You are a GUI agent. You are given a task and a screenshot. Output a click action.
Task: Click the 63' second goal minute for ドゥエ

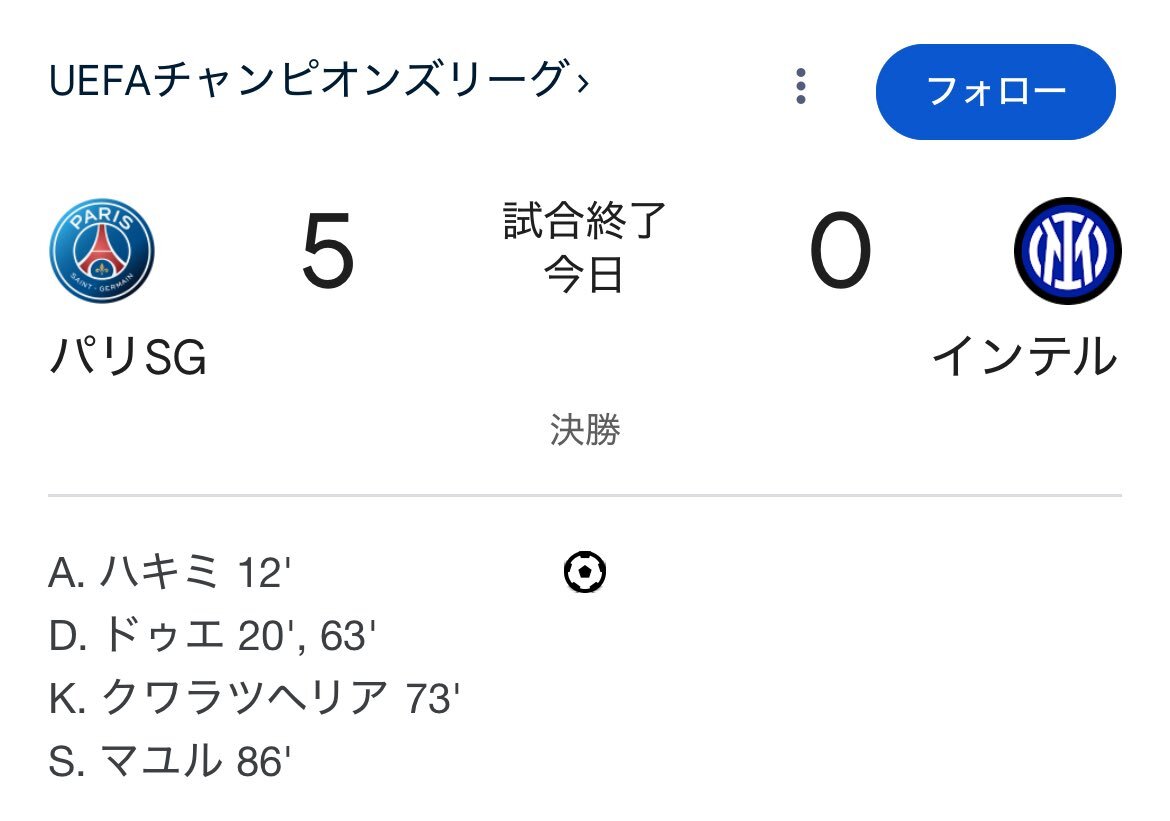[x=348, y=637]
